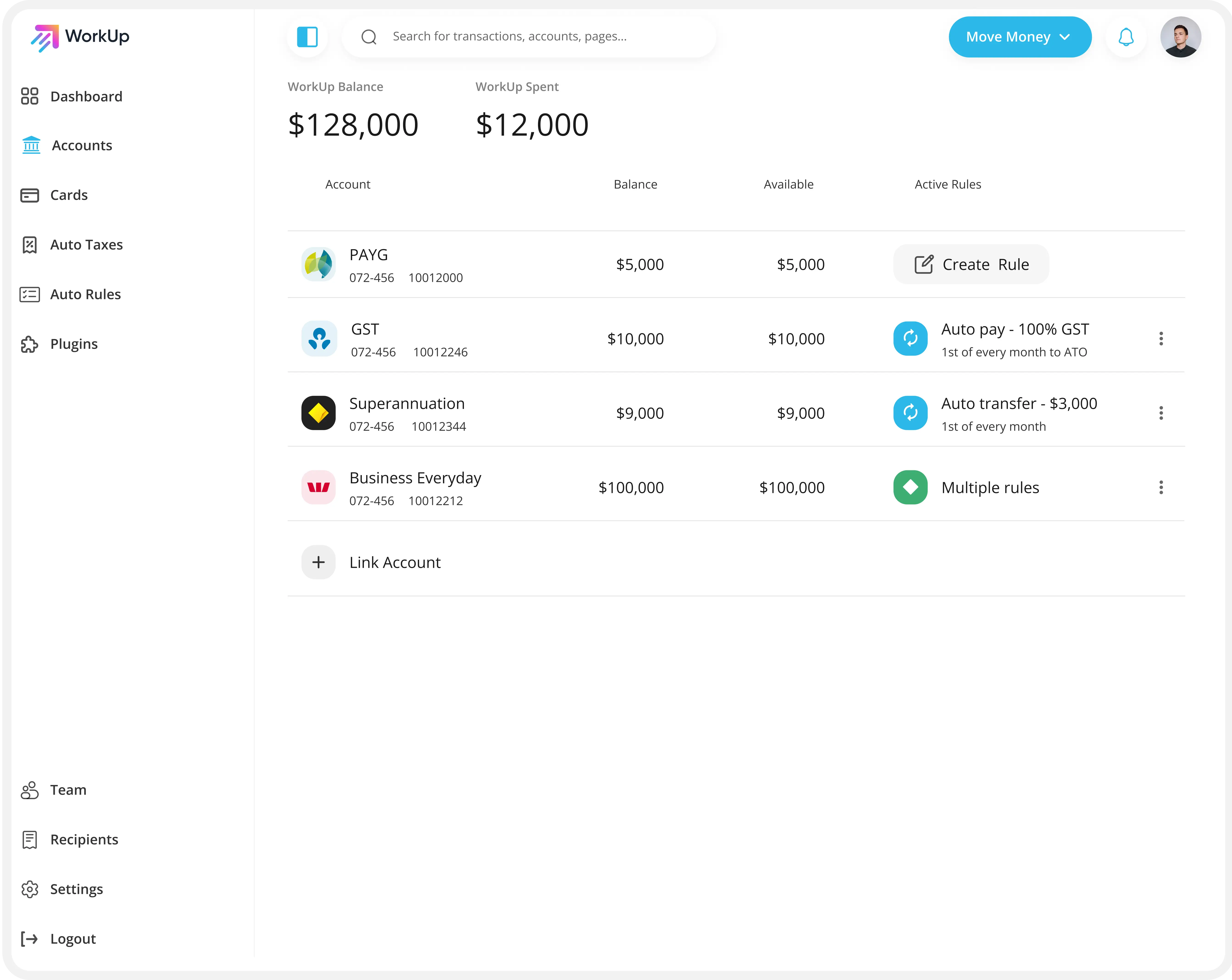This screenshot has height=980, width=1232.
Task: Create a rule for PAYG
Action: pos(971,264)
